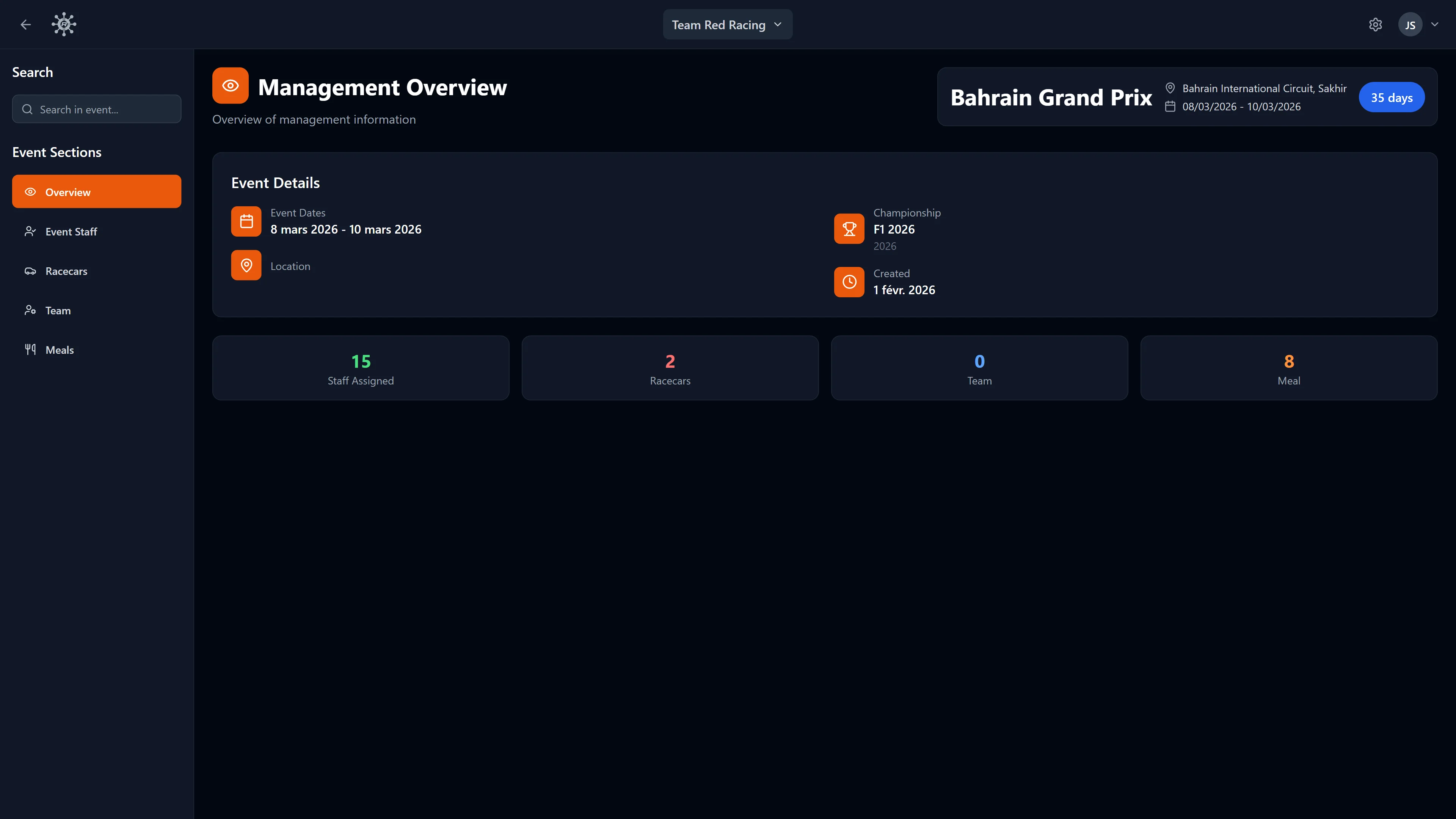
Task: Click the 35 days badge
Action: tap(1392, 97)
